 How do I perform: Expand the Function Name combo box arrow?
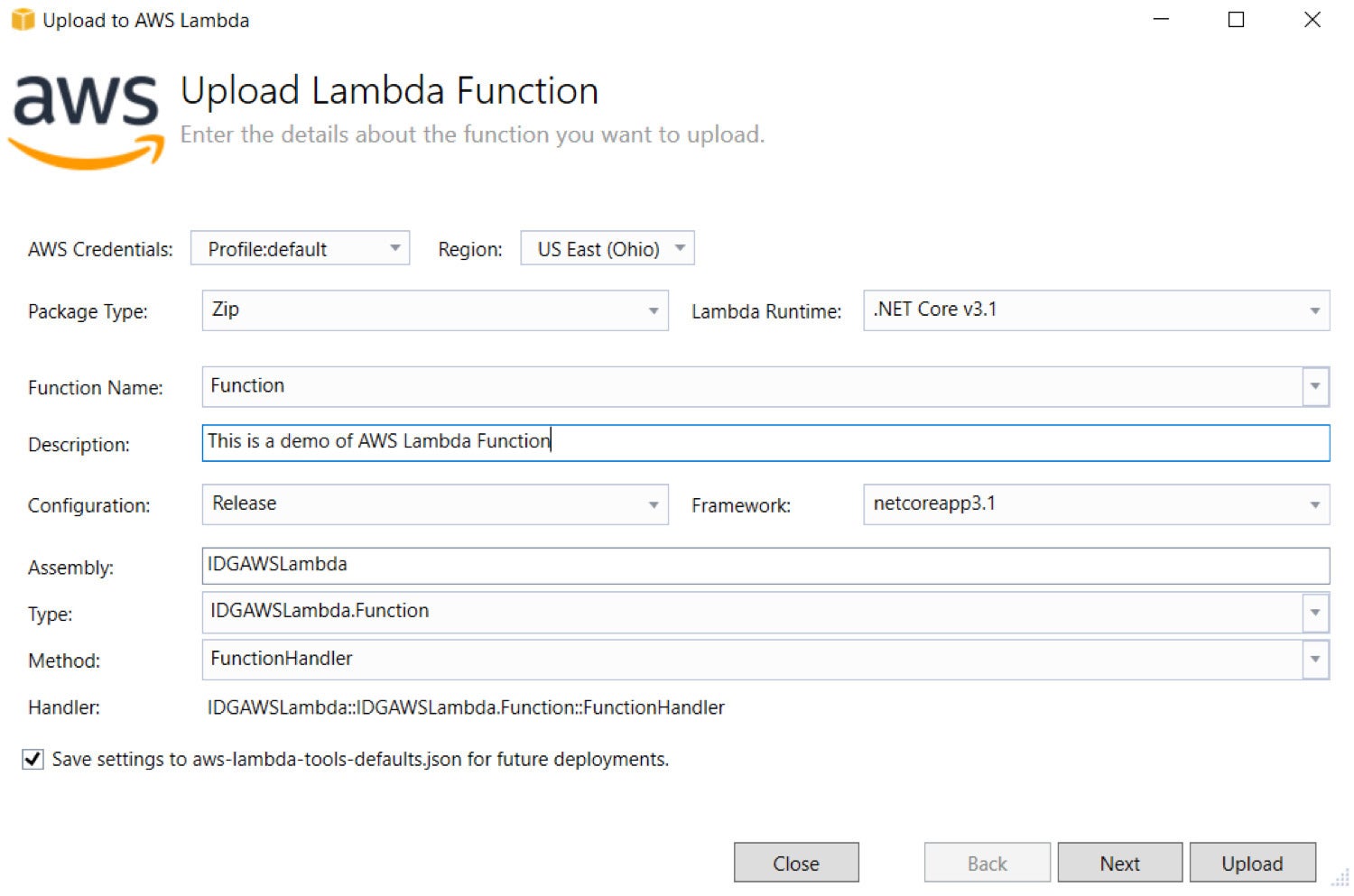[1315, 386]
